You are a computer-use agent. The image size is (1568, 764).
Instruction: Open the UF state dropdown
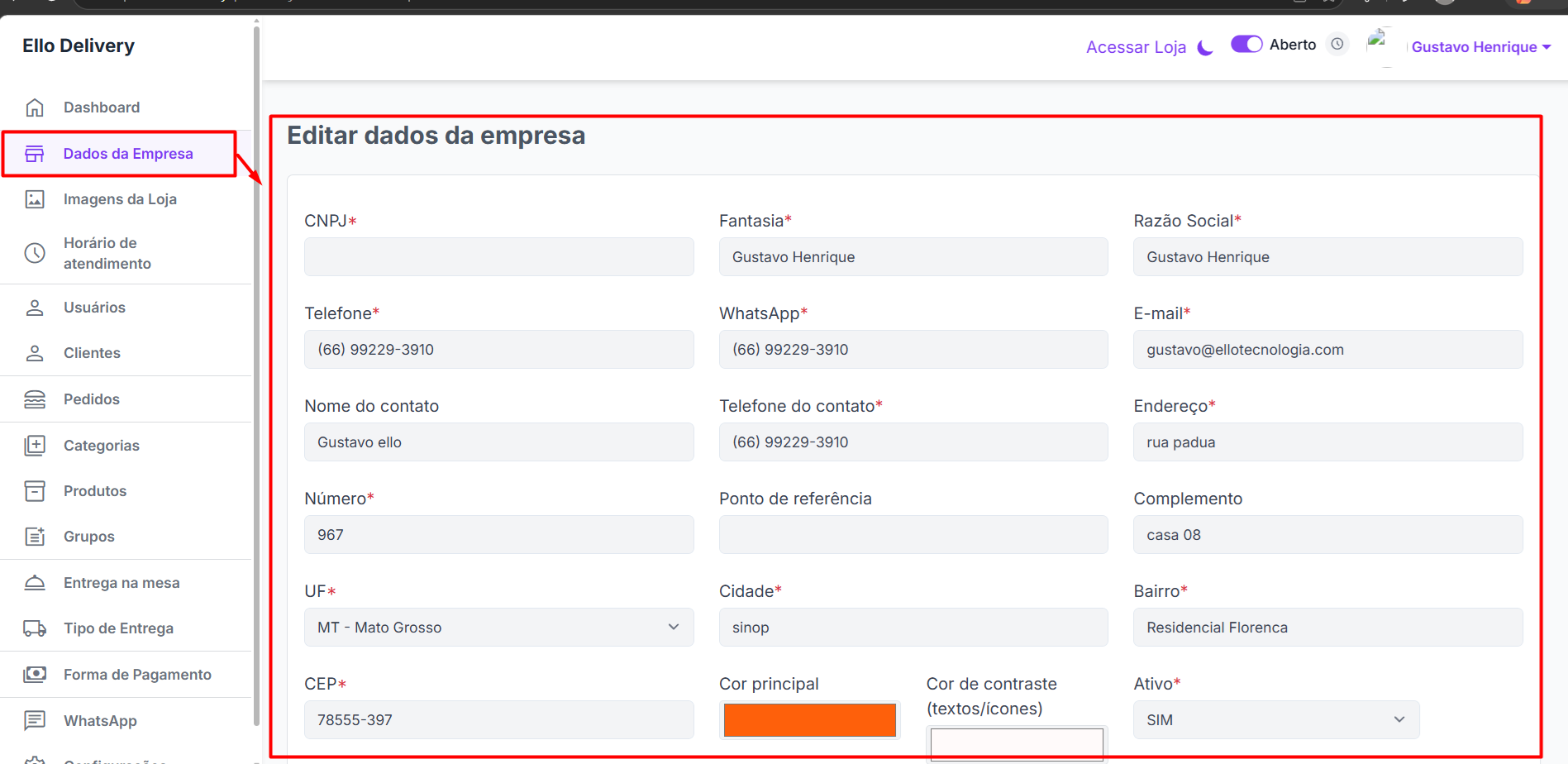pyautogui.click(x=498, y=628)
